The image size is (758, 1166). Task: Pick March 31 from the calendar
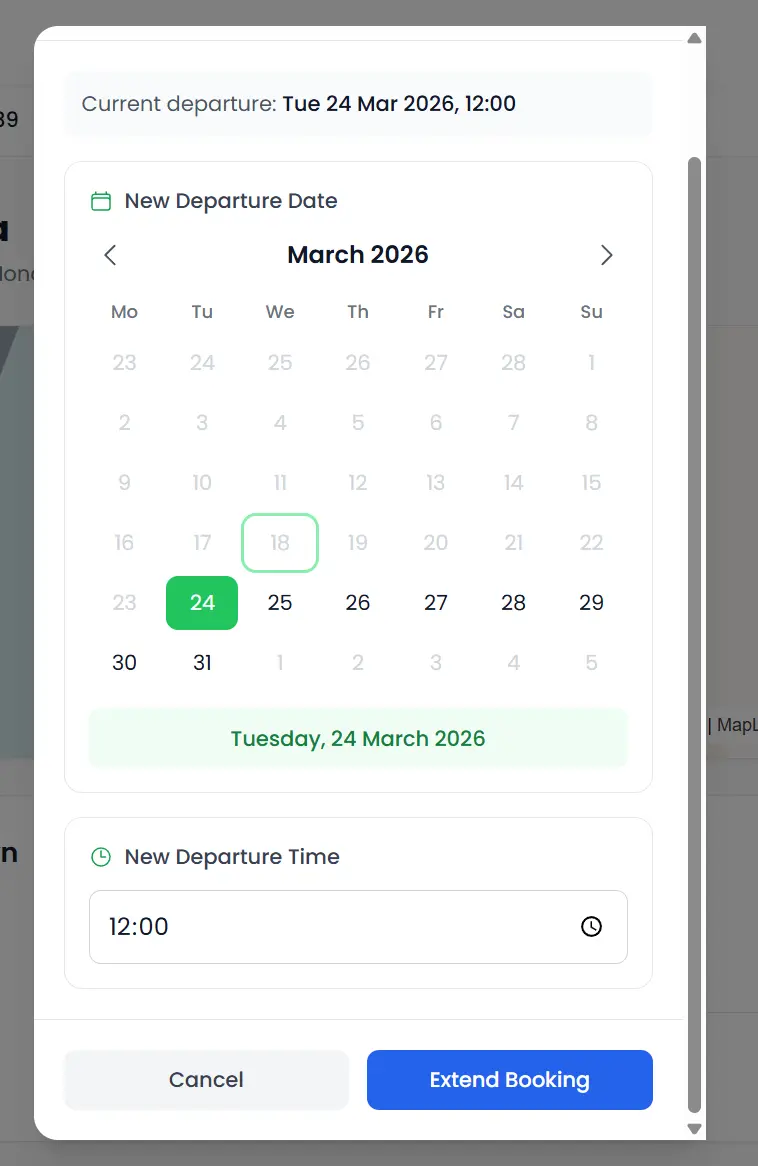click(202, 662)
